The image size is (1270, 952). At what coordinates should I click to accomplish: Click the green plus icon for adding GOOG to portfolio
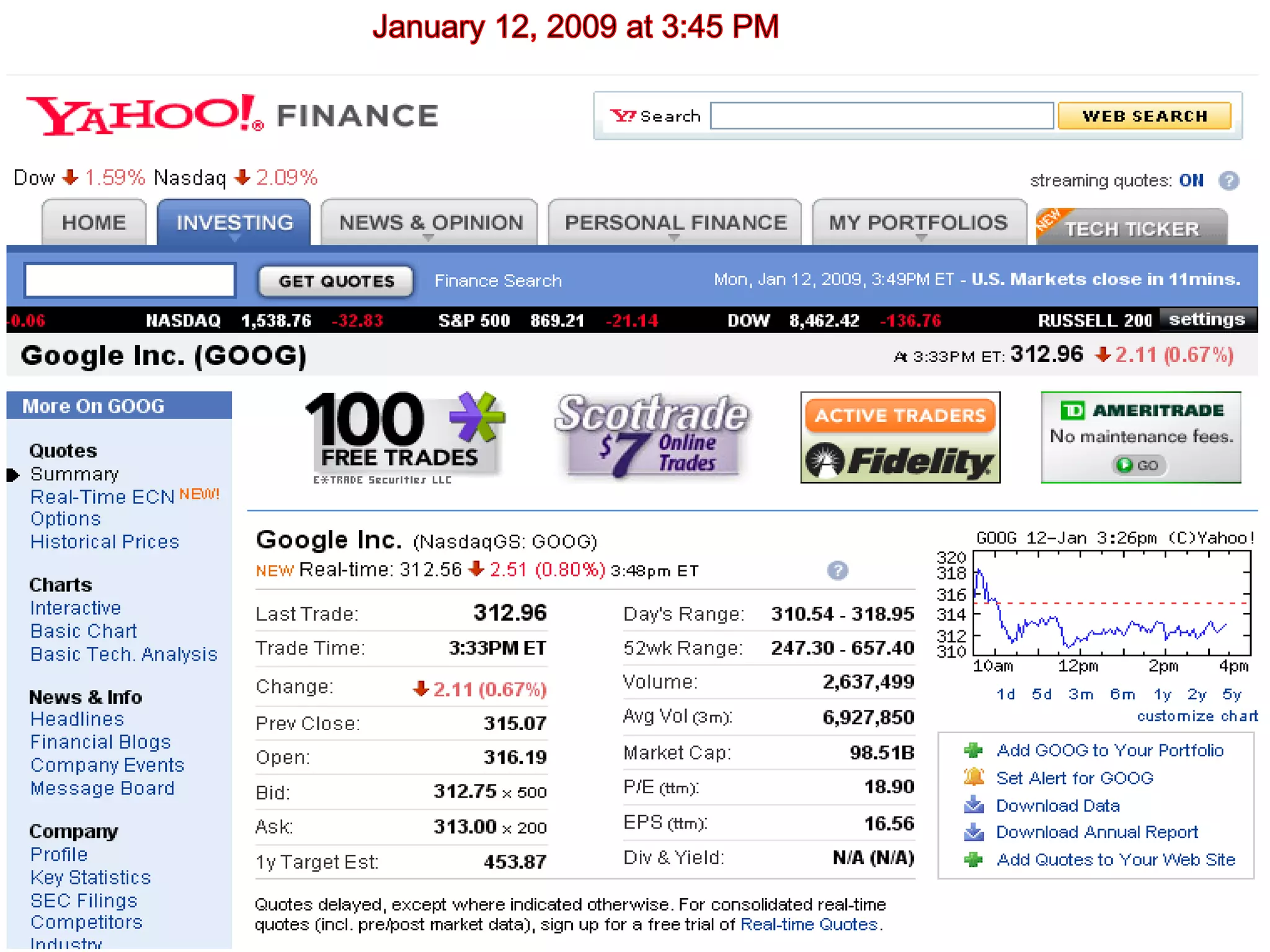(974, 751)
